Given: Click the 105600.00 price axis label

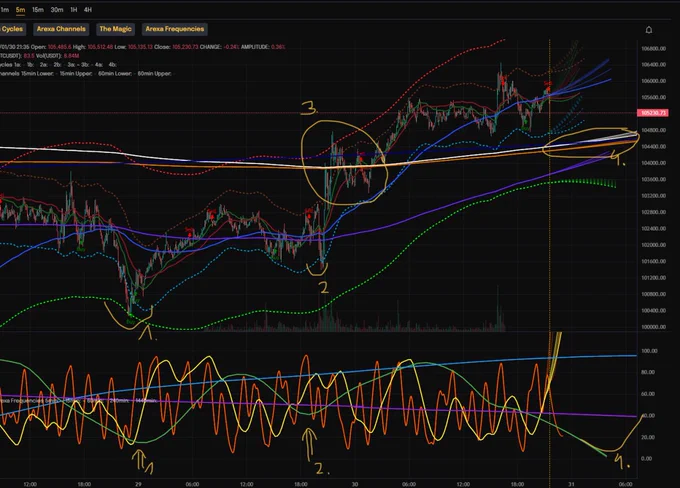Looking at the screenshot, I should coord(654,98).
